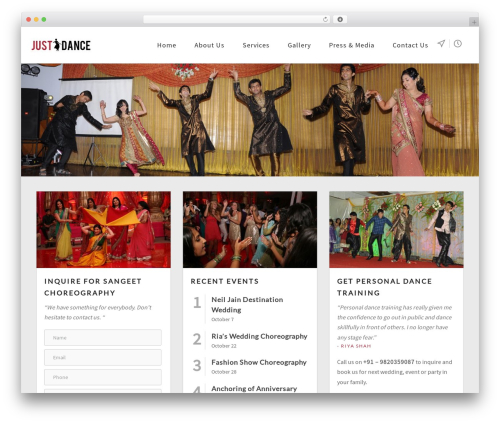Viewport: 500px width, 423px height.
Task: Open Services menu item
Action: 256,45
